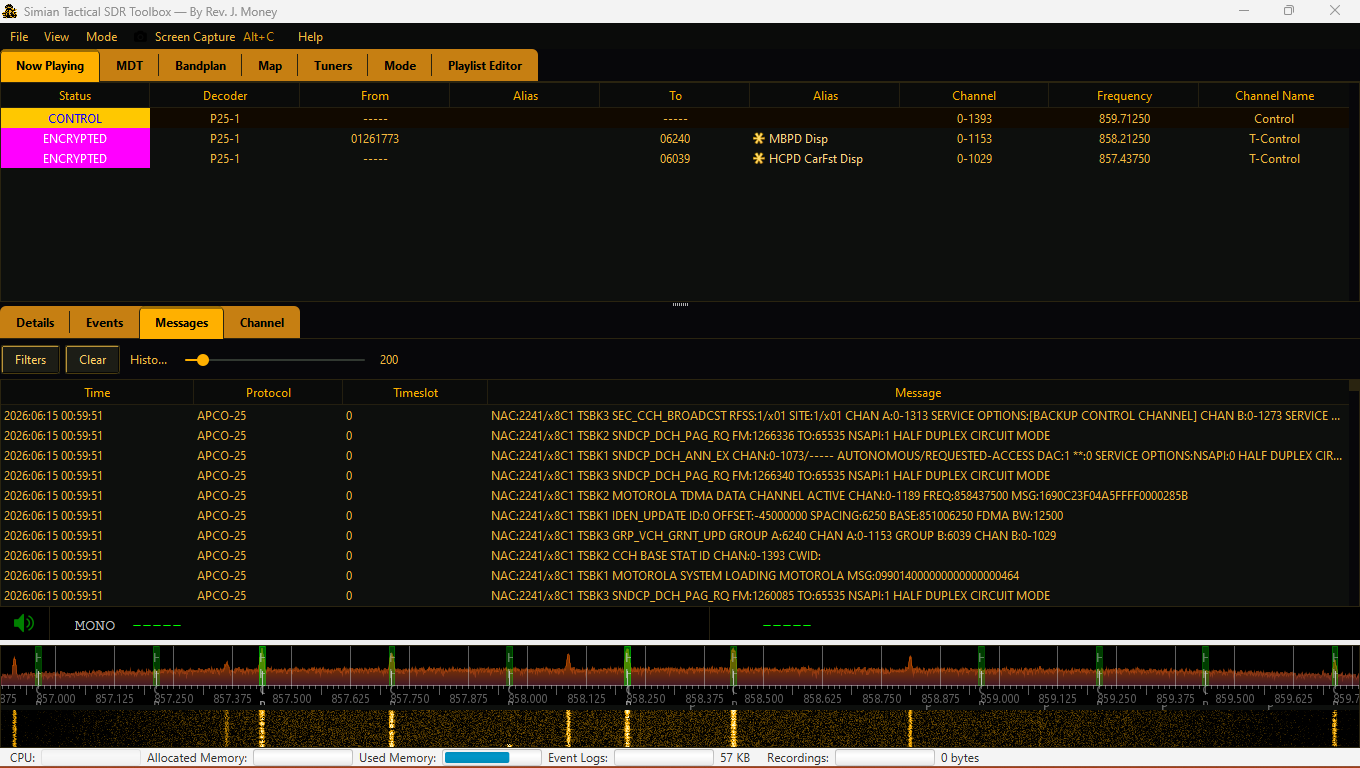Clear the messages list with Clear button
This screenshot has height=768, width=1360.
pos(93,360)
